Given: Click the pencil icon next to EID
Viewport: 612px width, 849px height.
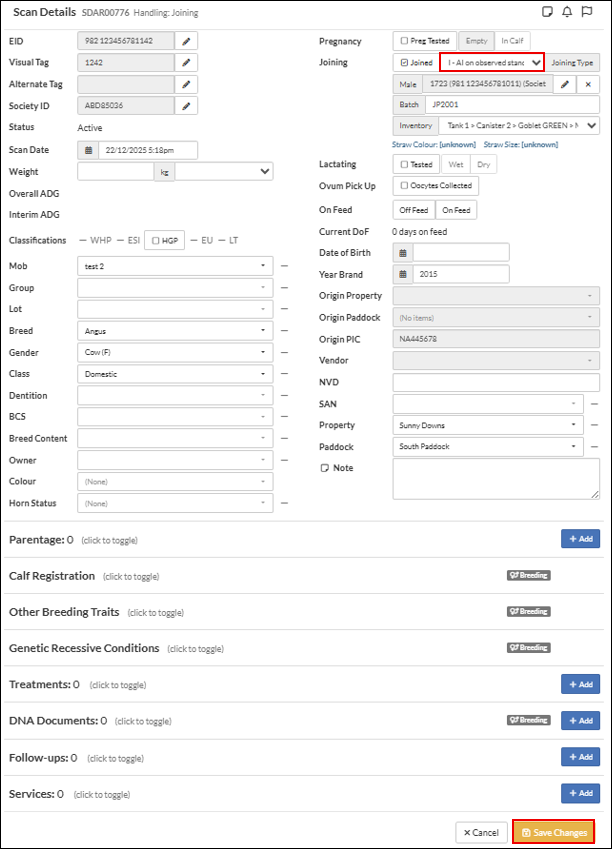Looking at the screenshot, I should [x=186, y=41].
